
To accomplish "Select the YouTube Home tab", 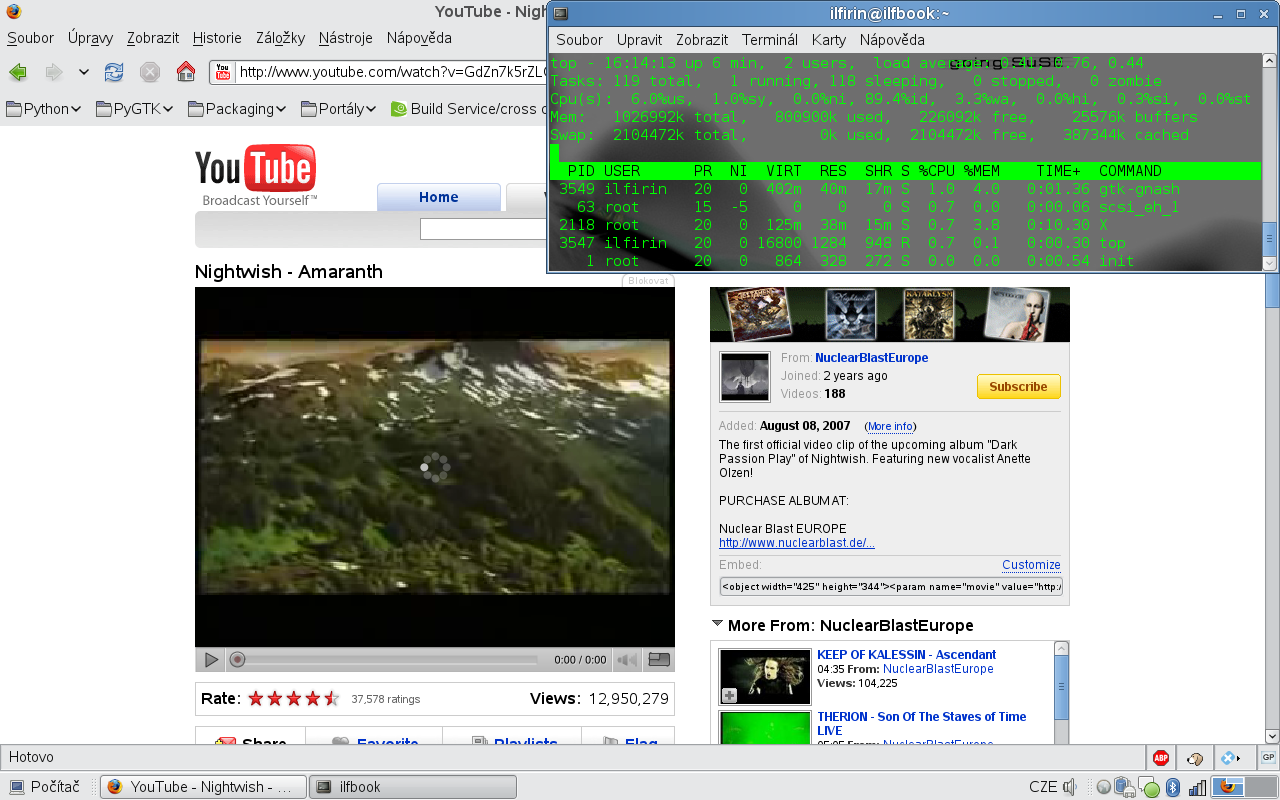I will point(439,197).
